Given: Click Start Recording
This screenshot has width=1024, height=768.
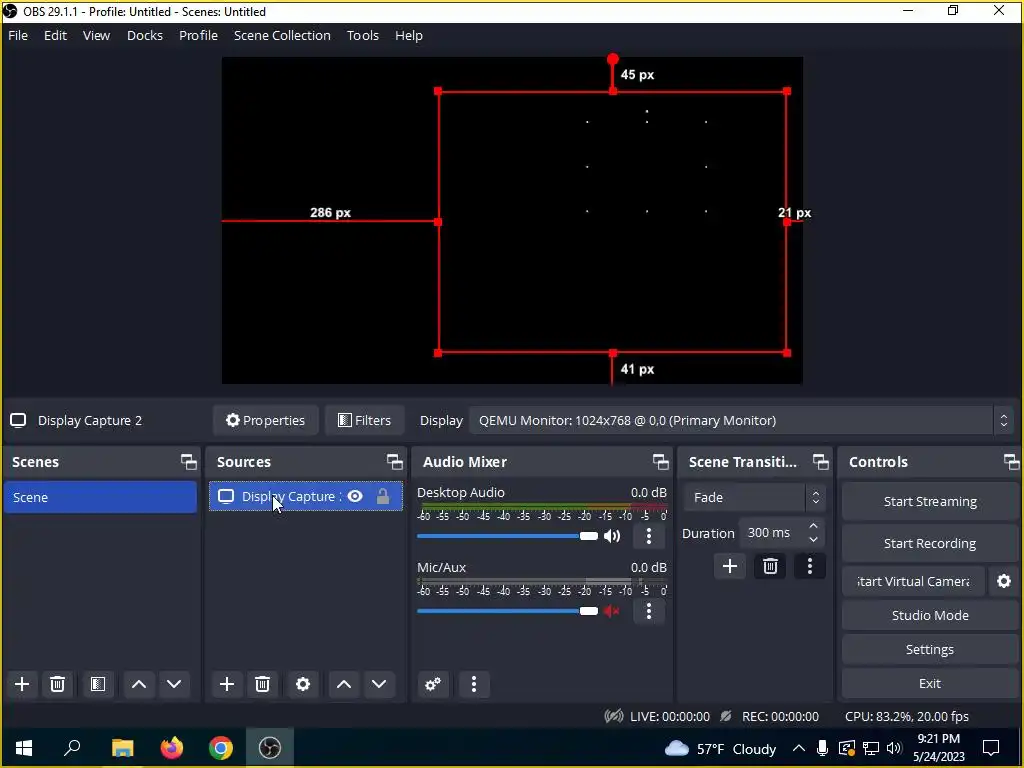Looking at the screenshot, I should pyautogui.click(x=930, y=543).
